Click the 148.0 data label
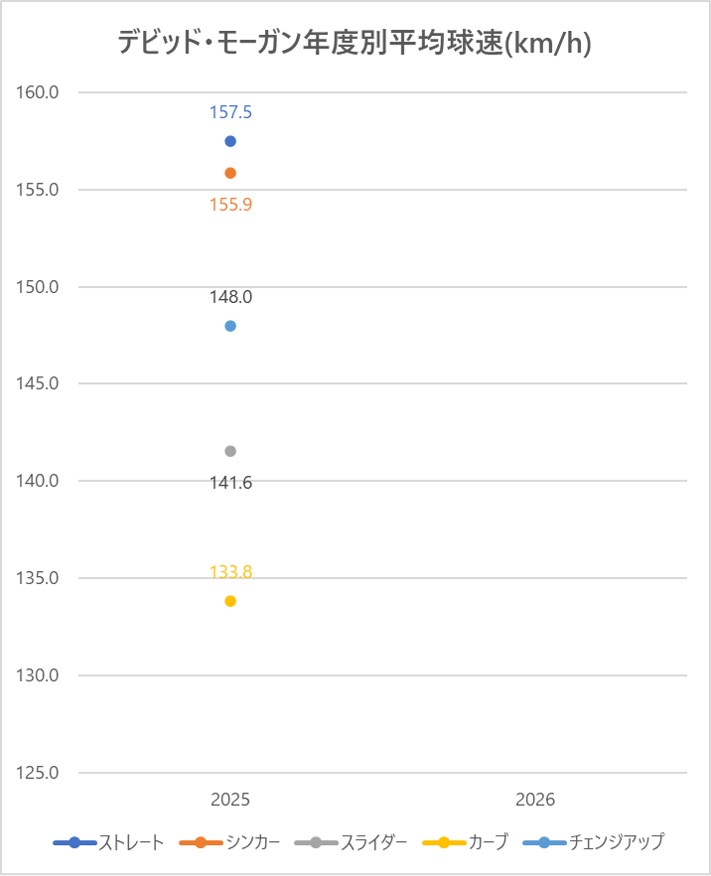Screen dimensions: 711x876 point(230,297)
